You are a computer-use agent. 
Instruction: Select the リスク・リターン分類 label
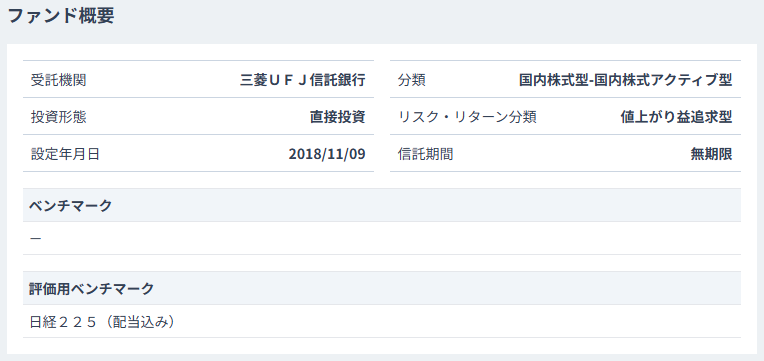[467, 117]
